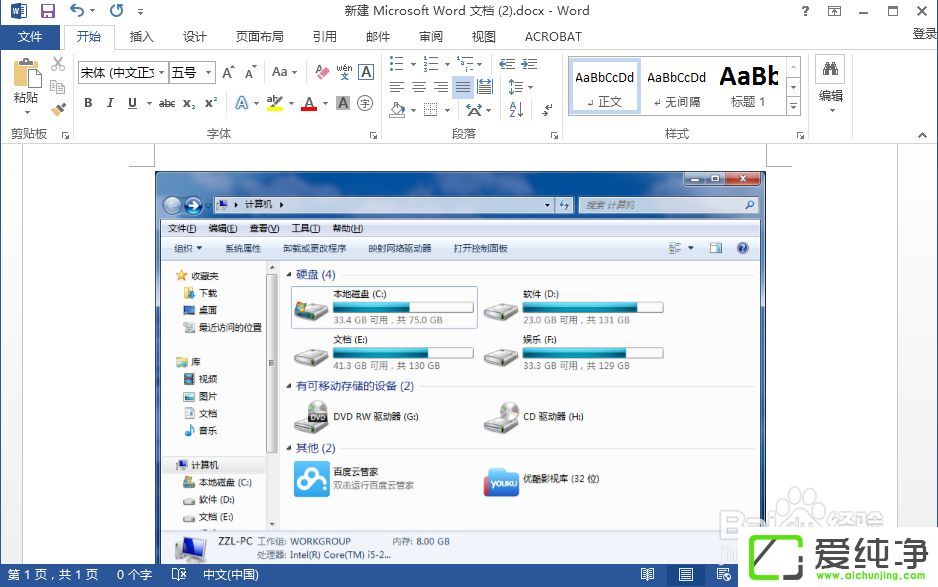
Task: Switch to the 插入 ribbon tab
Action: coord(140,37)
